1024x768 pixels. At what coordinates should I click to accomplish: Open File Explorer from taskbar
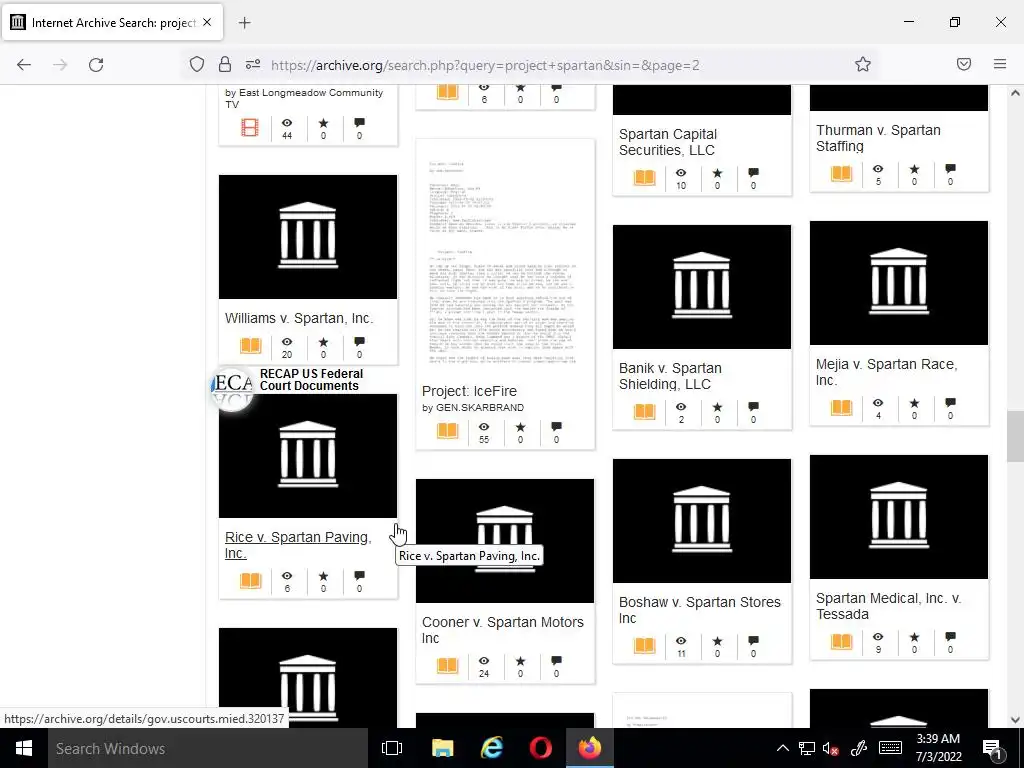click(442, 748)
